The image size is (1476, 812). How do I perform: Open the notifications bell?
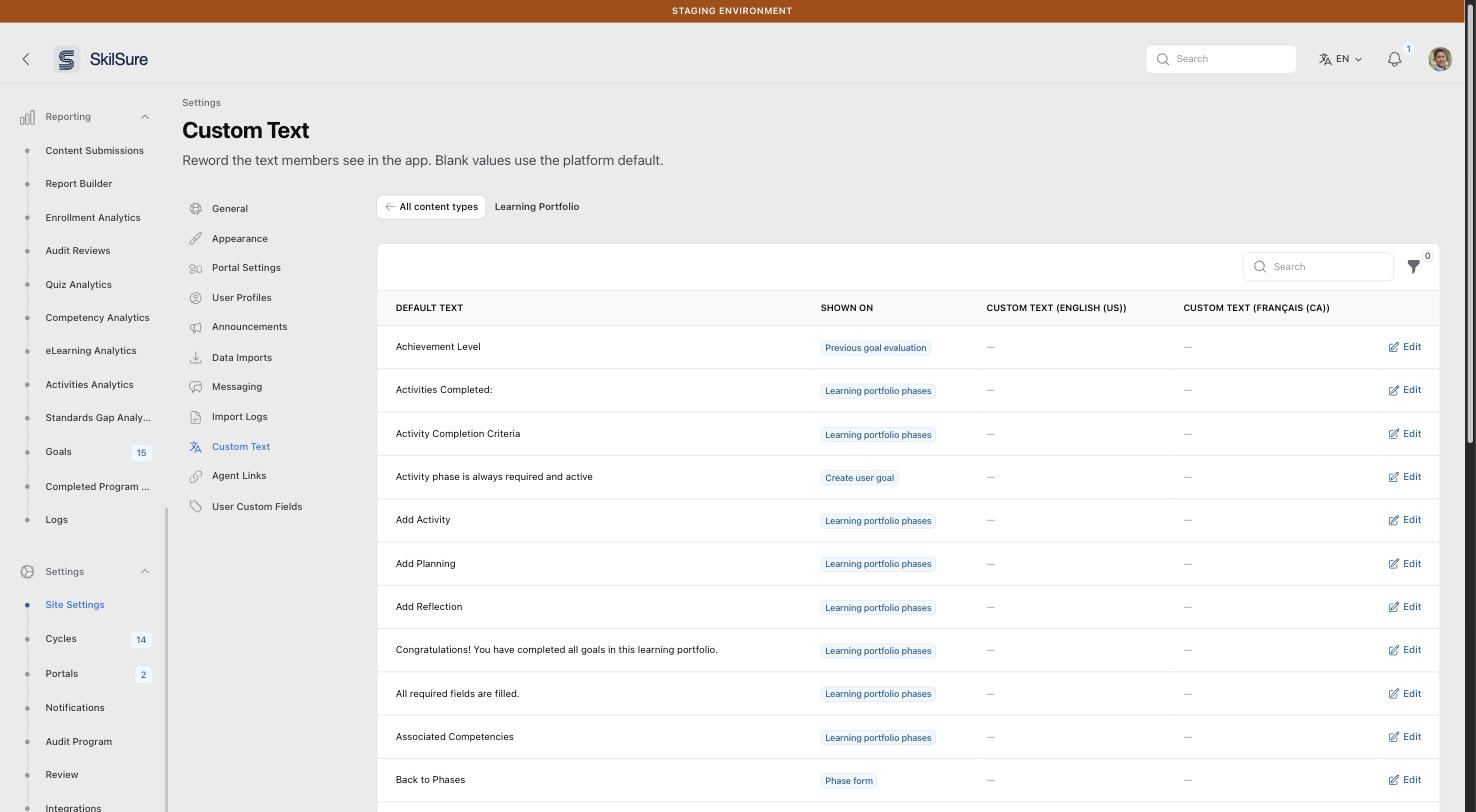[x=1394, y=59]
